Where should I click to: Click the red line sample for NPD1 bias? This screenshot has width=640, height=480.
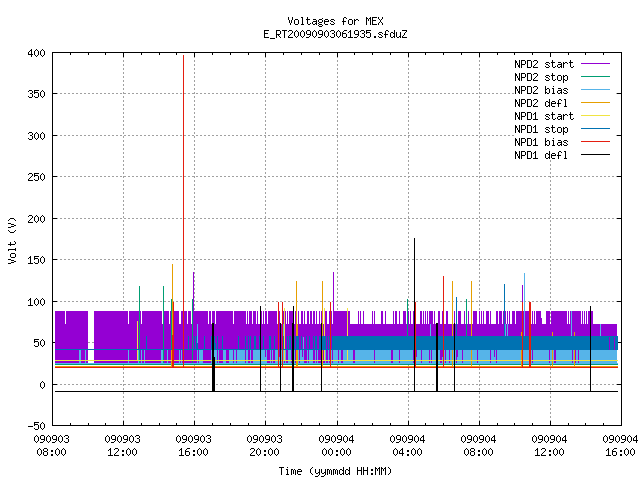595,142
